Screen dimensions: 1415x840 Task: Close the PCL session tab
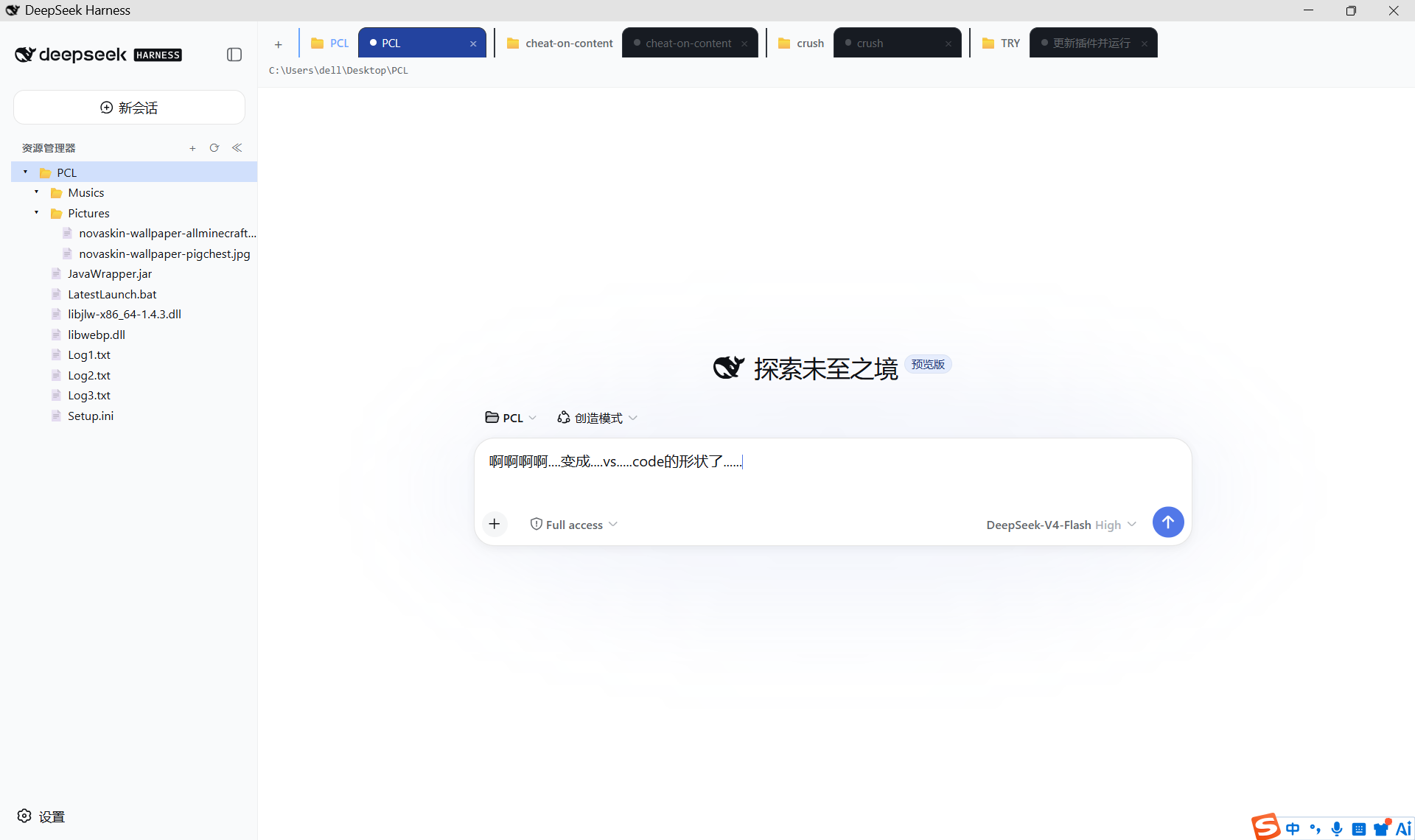[x=473, y=43]
